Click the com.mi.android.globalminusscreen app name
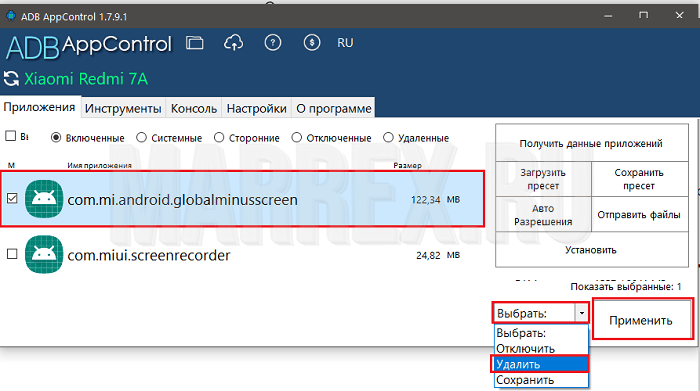Screen dimensions: 700x391 [x=182, y=200]
